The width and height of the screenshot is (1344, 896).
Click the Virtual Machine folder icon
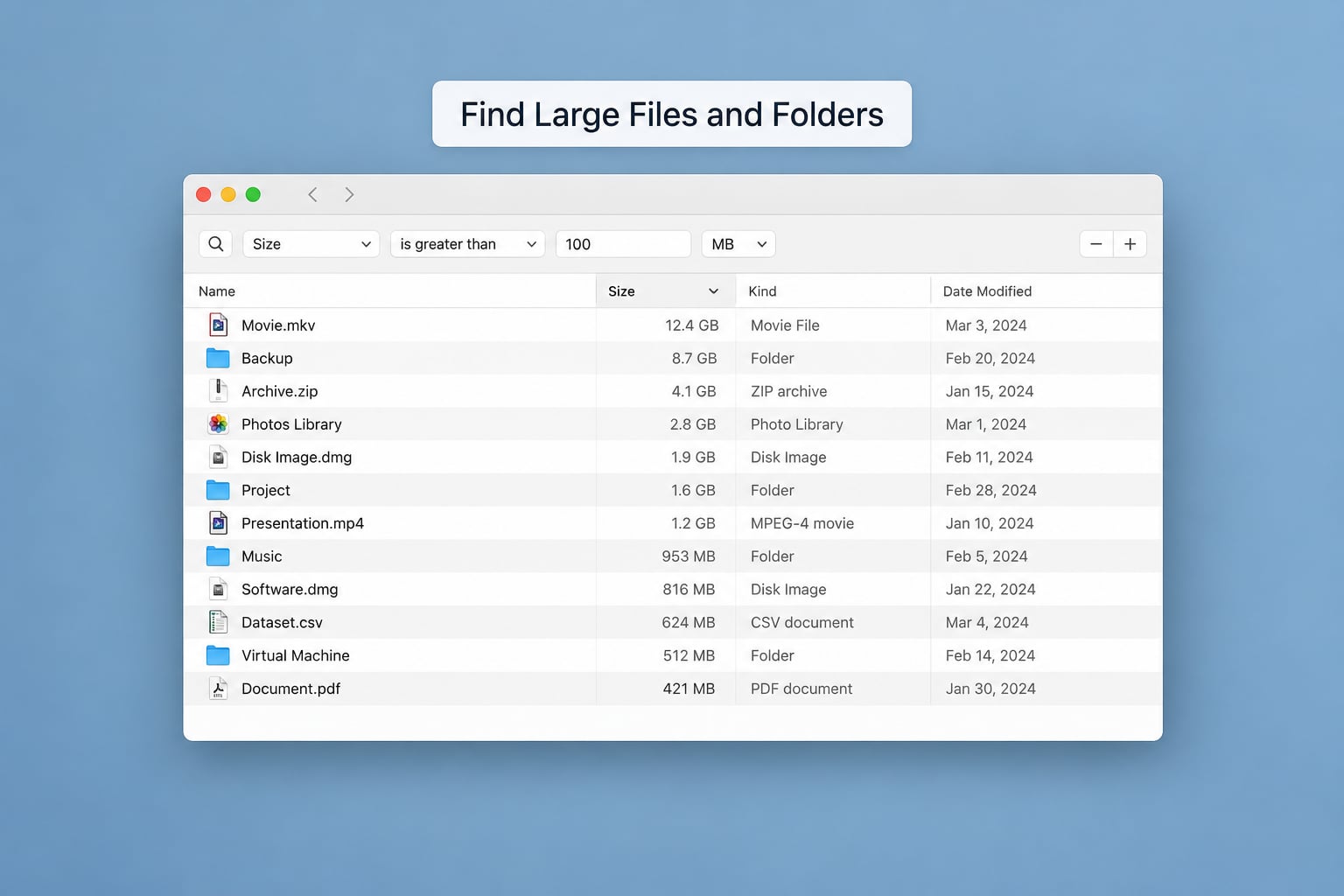[218, 655]
